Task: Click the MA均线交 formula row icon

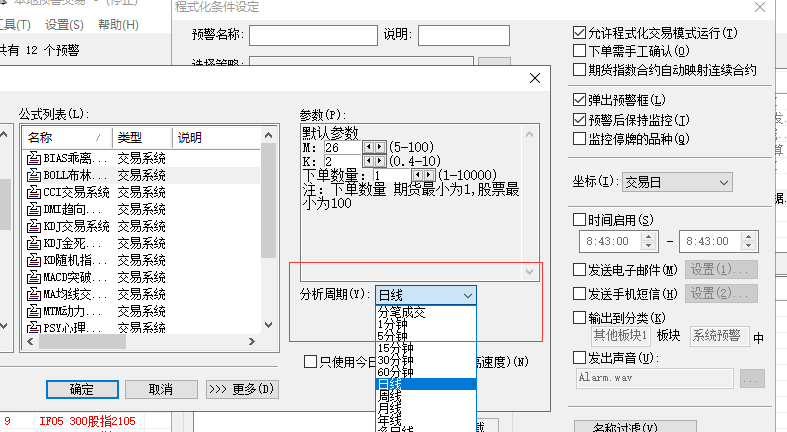Action: tap(34, 294)
